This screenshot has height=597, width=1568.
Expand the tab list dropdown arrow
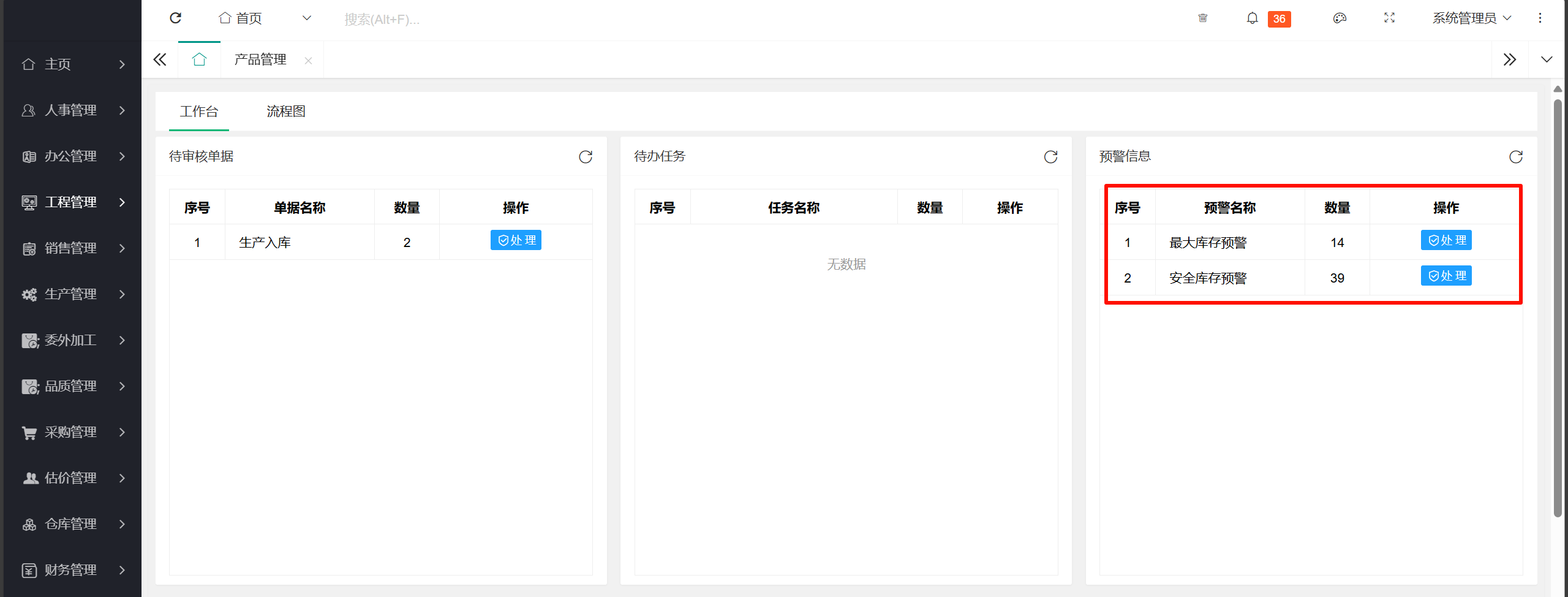[x=1547, y=59]
